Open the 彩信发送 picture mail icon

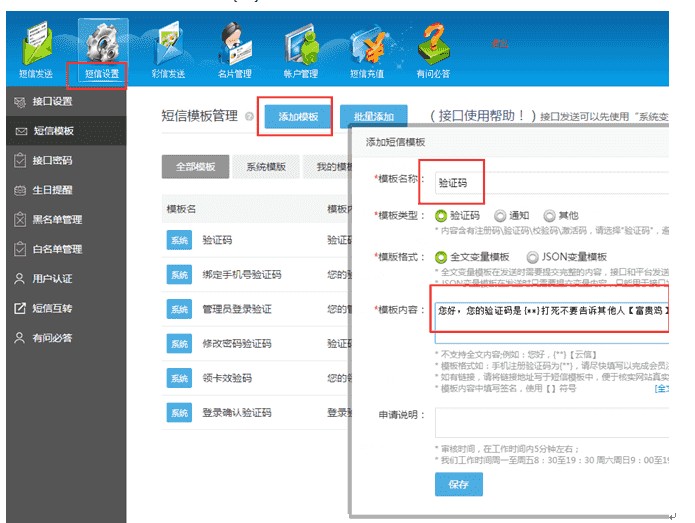click(168, 43)
